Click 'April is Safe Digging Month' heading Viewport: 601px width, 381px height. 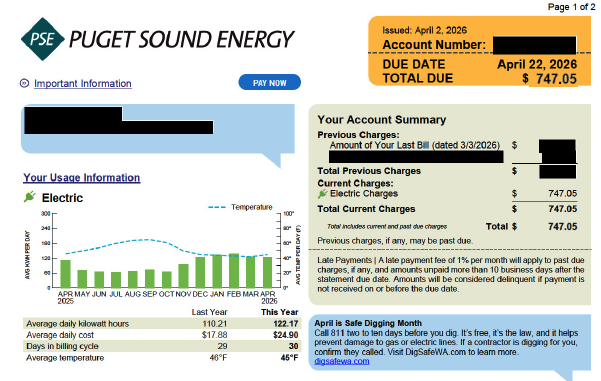(x=368, y=323)
